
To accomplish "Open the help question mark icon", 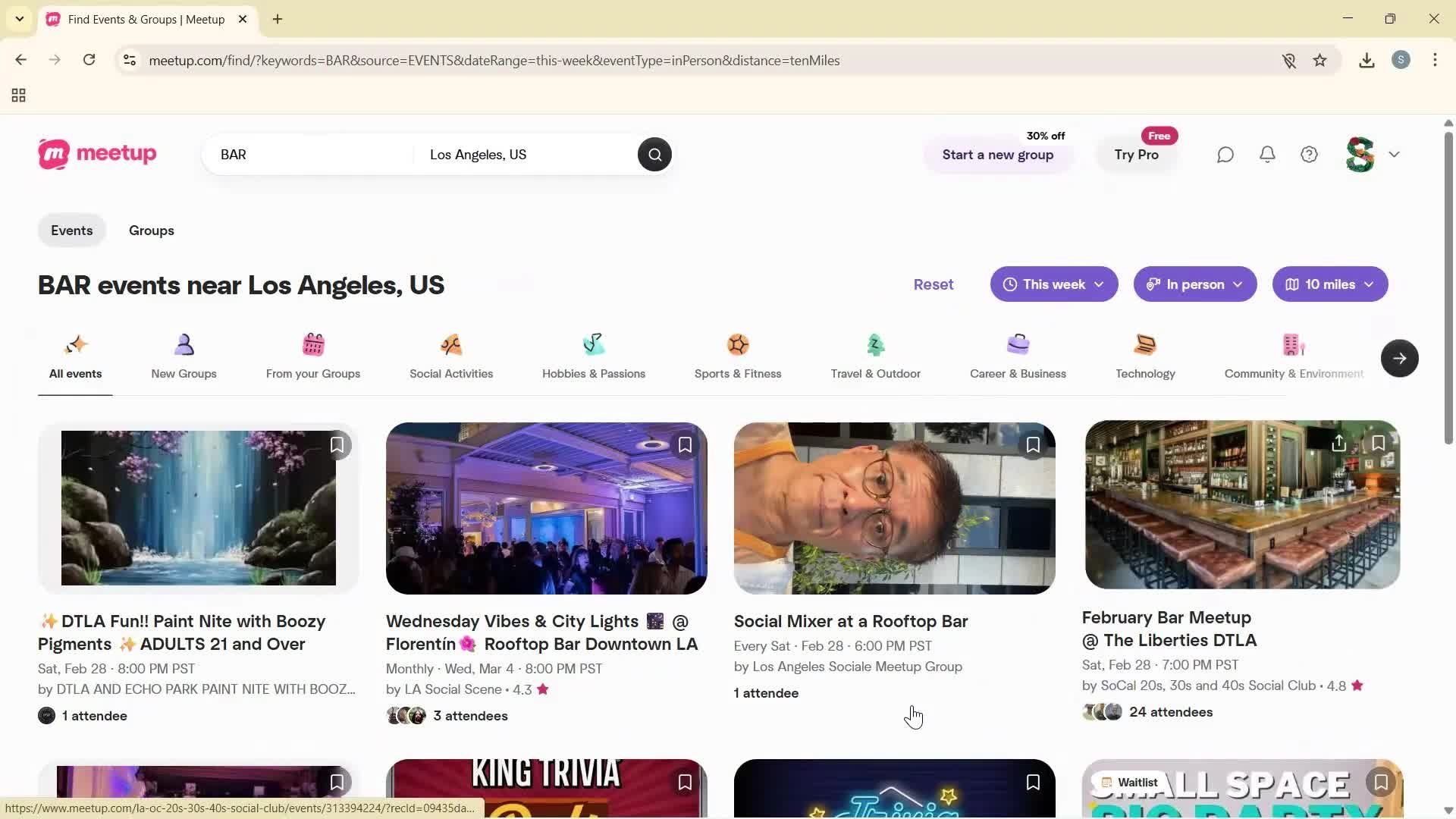I will coord(1309,154).
